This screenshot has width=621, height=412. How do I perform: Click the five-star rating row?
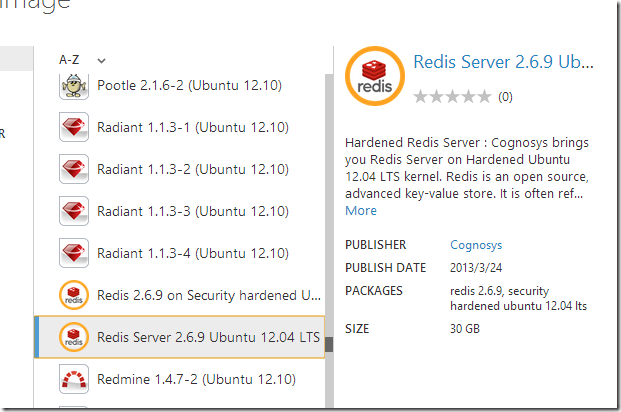coord(452,96)
